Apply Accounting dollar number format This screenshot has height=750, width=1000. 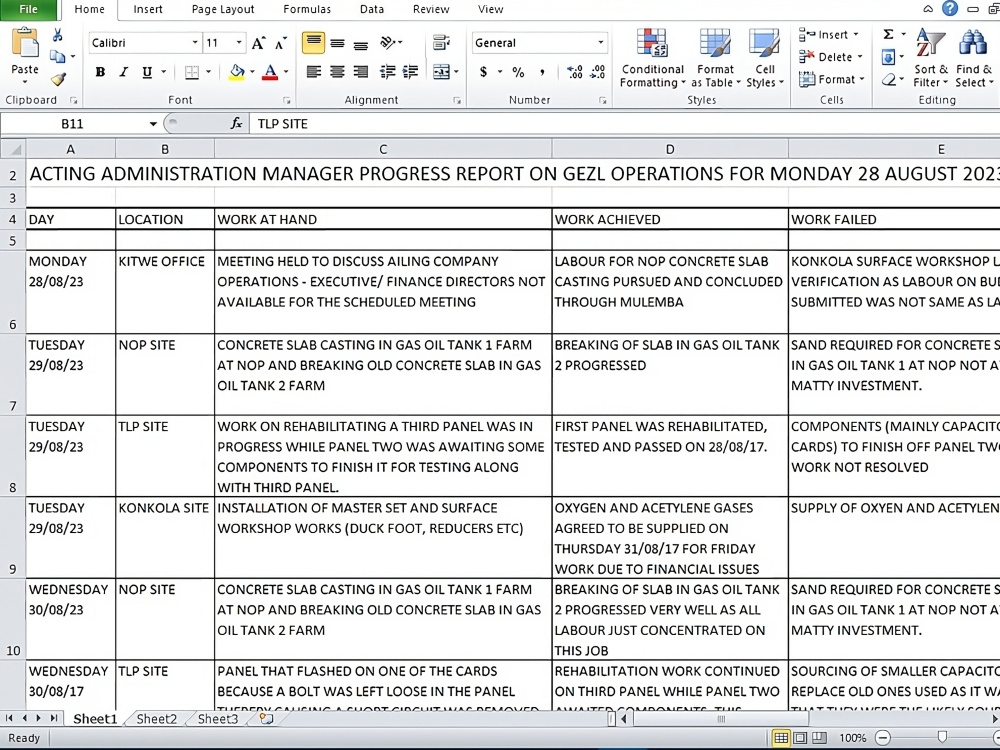point(483,72)
